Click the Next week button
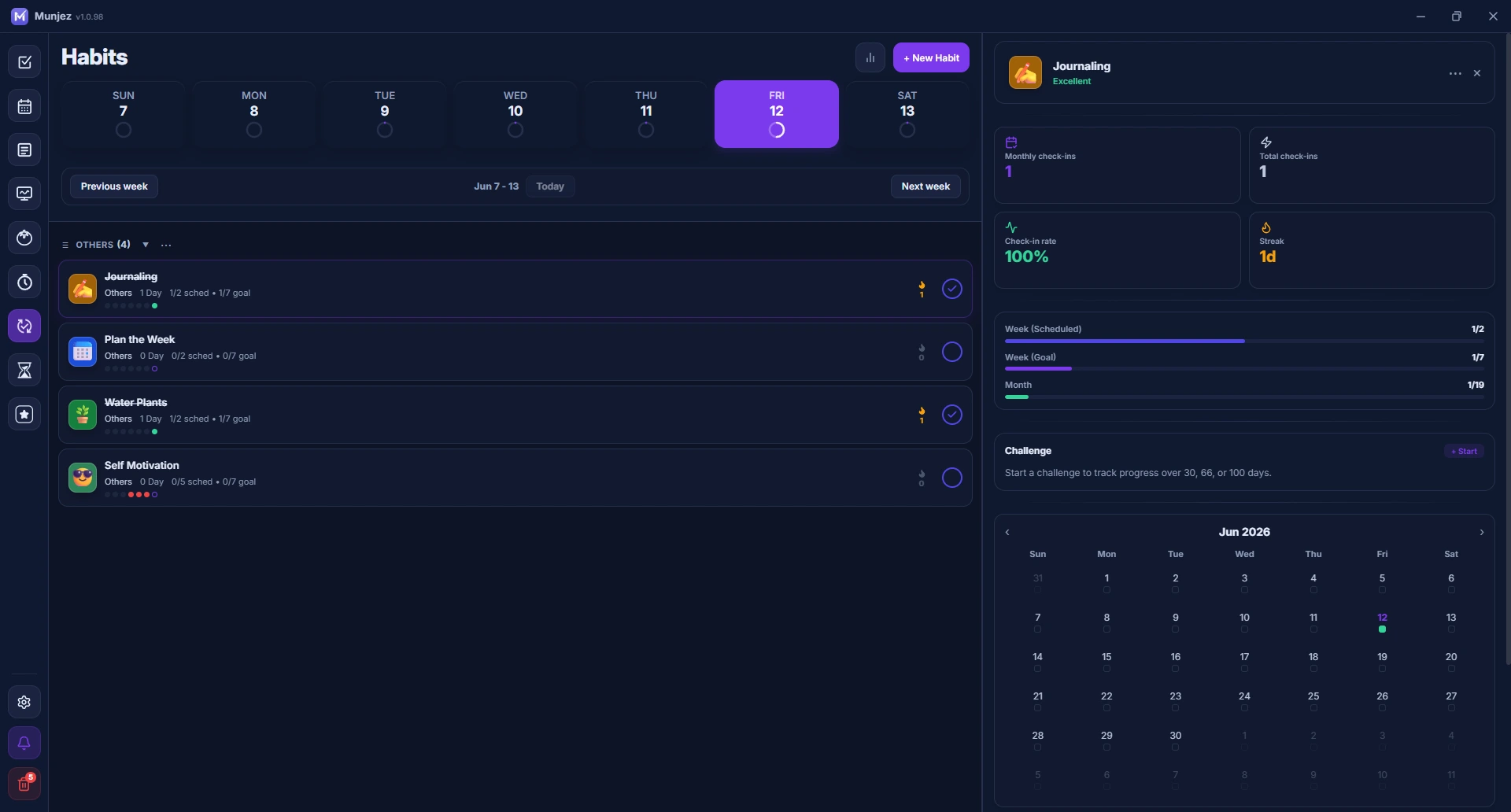The height and width of the screenshot is (812, 1511). [x=925, y=186]
